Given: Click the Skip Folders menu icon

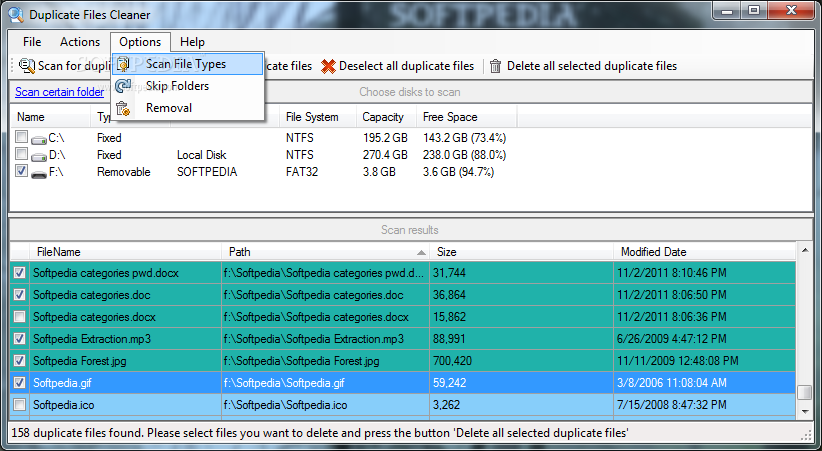Looking at the screenshot, I should pos(123,85).
